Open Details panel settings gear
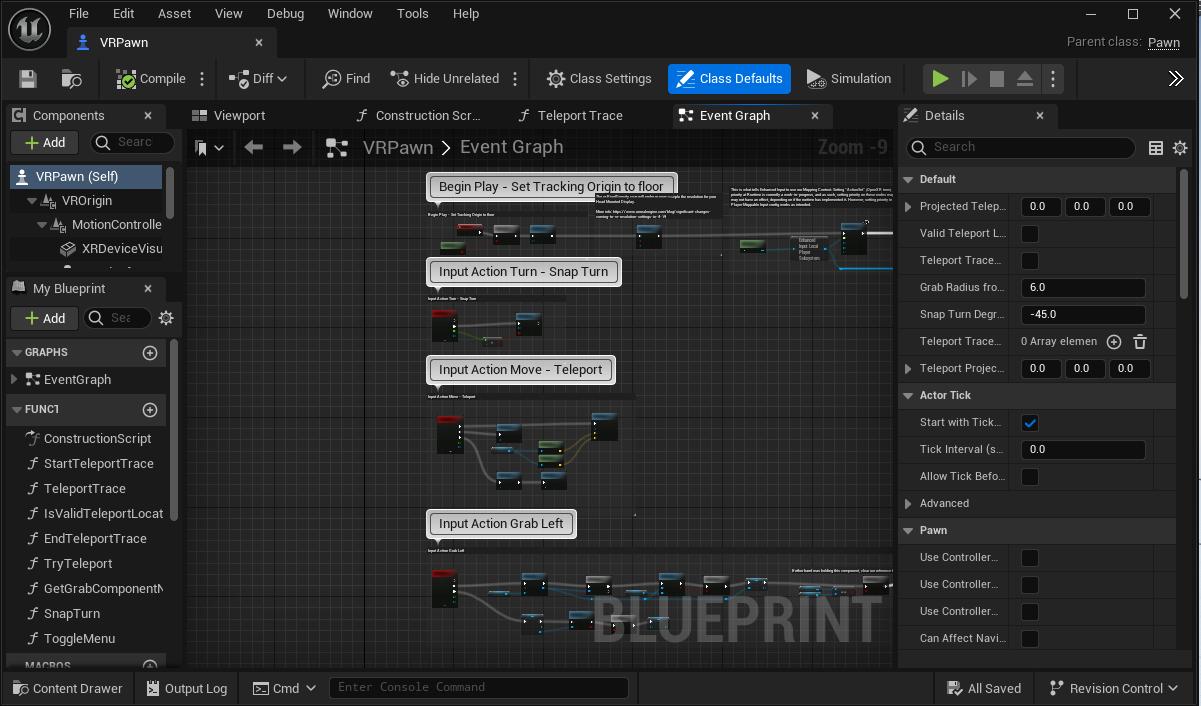This screenshot has width=1201, height=706. click(1180, 148)
